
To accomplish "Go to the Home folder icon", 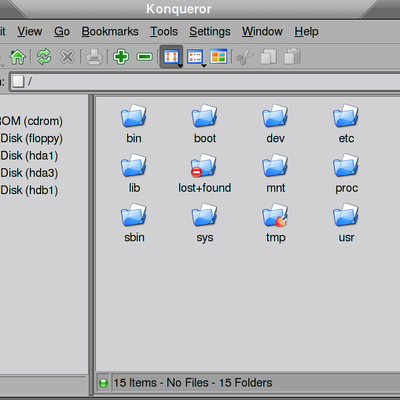I will [x=17, y=57].
